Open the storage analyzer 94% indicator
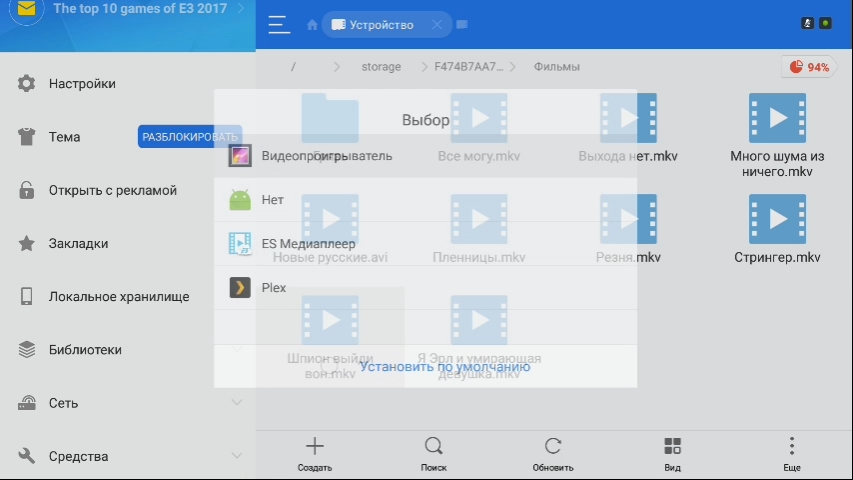This screenshot has width=853, height=480. pyautogui.click(x=808, y=67)
